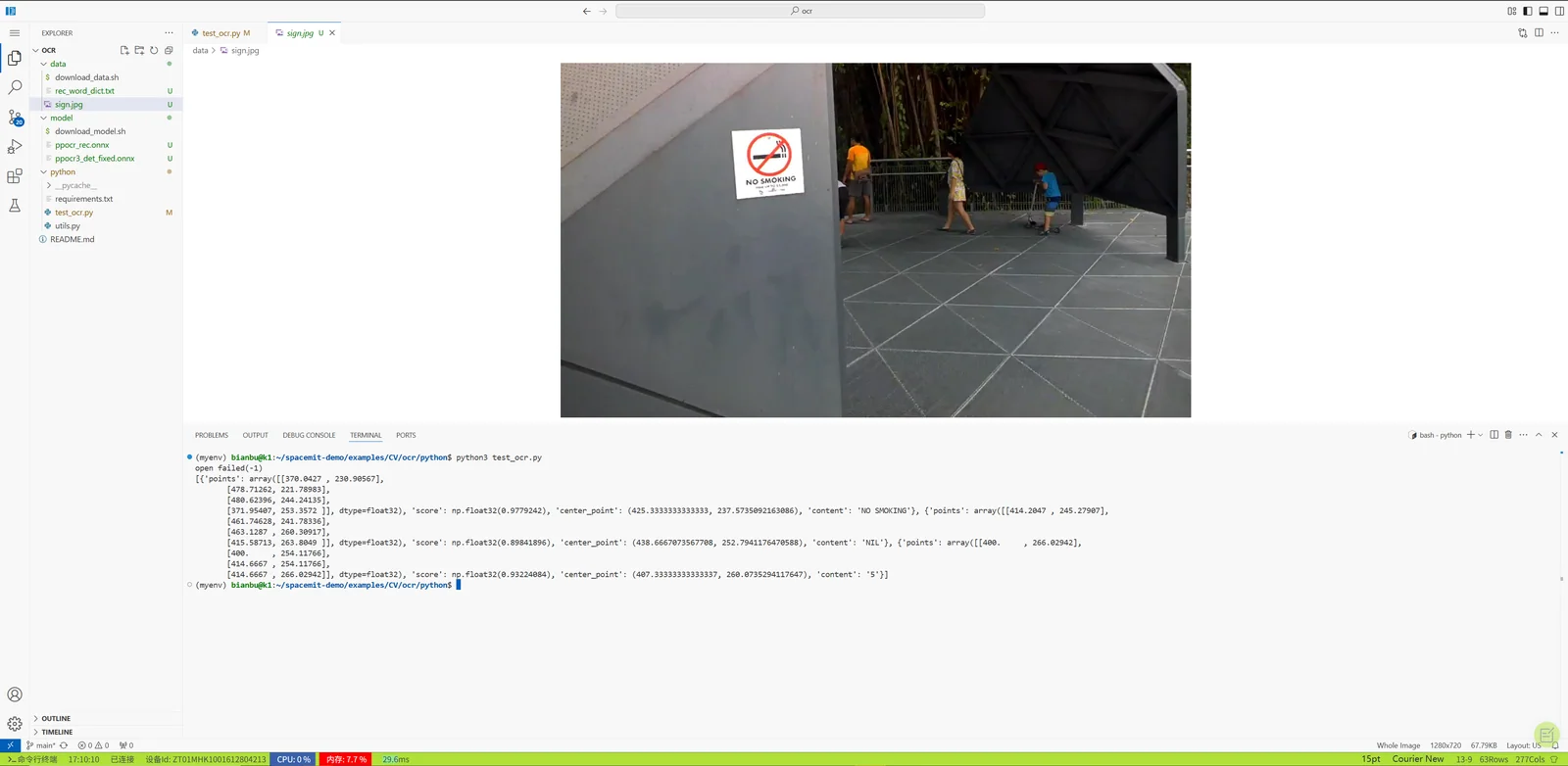This screenshot has height=766, width=1568.
Task: Click Whole Image zoom status item
Action: click(x=1398, y=745)
